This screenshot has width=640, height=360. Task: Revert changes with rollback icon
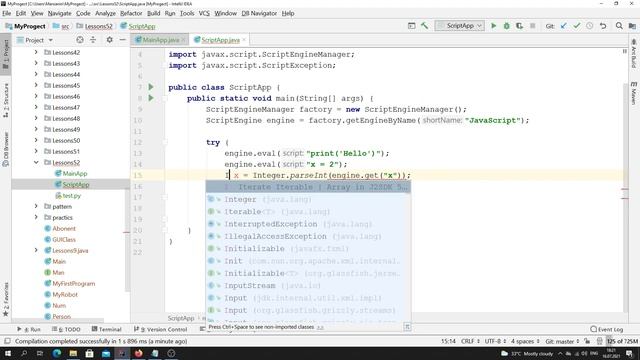603,26
